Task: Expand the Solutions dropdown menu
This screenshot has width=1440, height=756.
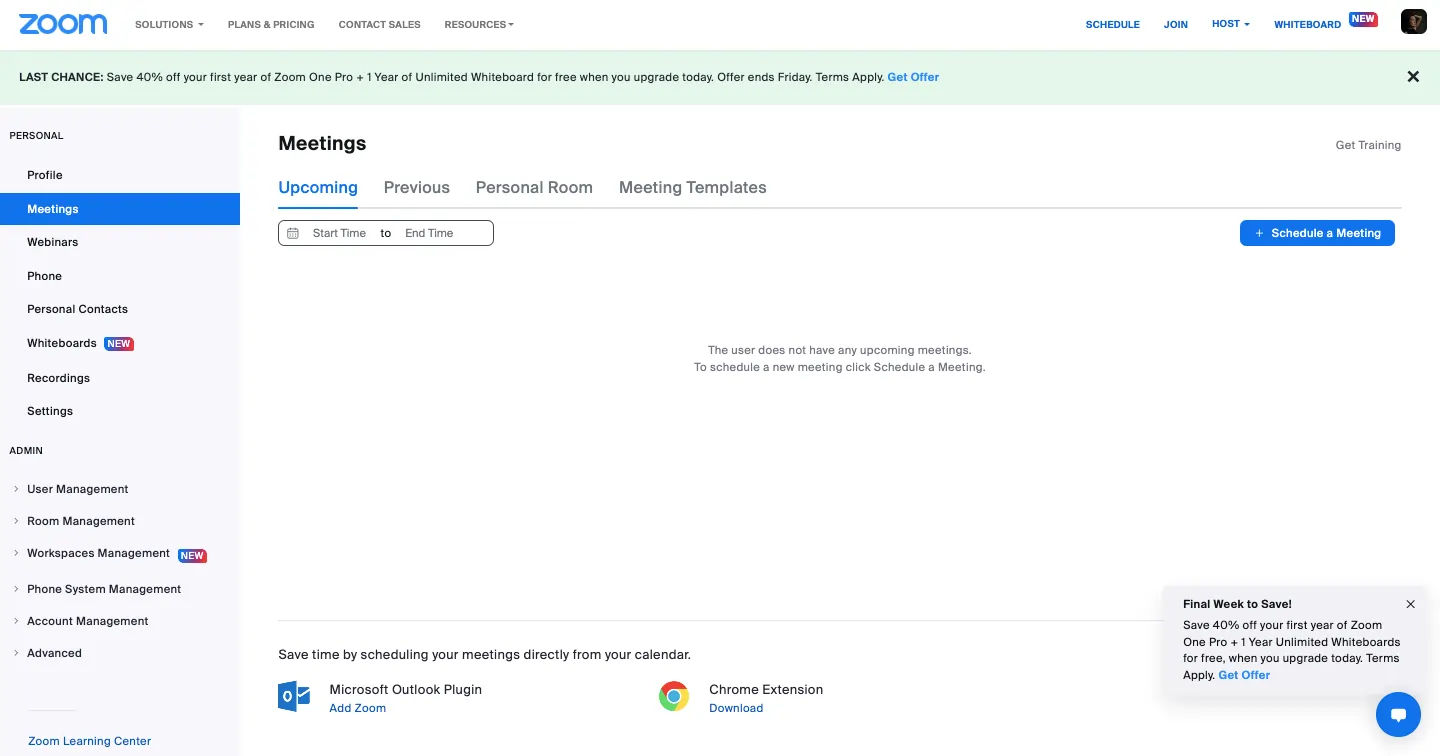Action: tap(169, 24)
